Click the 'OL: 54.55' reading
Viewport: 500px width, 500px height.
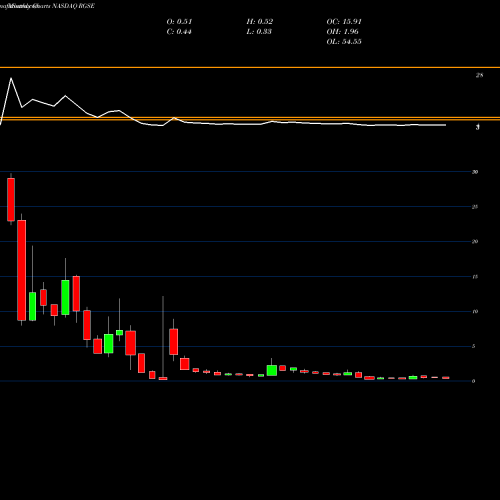[x=344, y=42]
